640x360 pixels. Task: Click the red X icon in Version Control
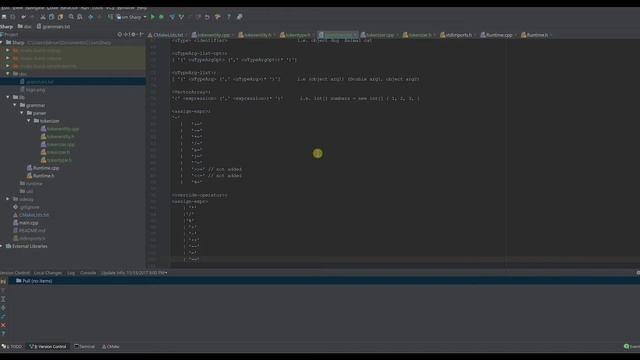tap(3, 325)
